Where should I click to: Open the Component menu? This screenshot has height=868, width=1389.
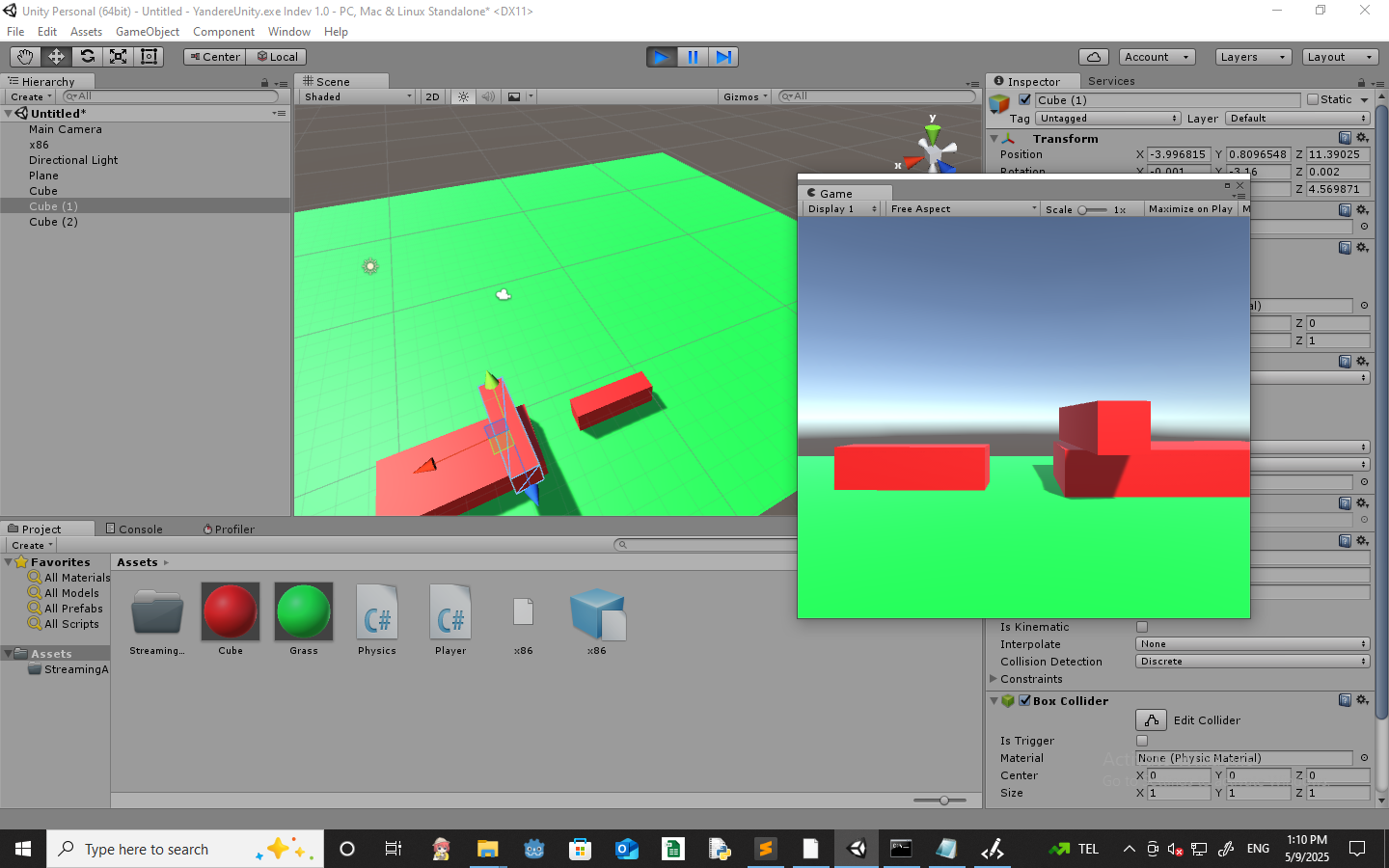224,32
